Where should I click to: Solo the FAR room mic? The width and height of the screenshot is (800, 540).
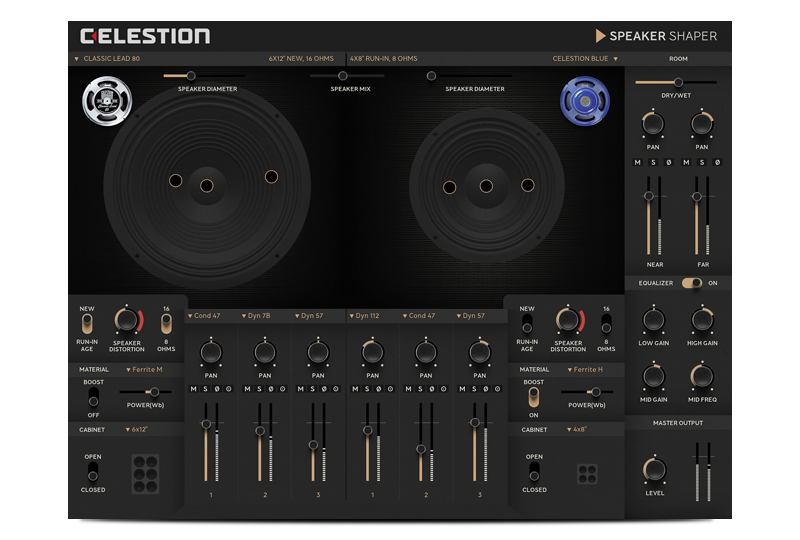click(x=702, y=162)
